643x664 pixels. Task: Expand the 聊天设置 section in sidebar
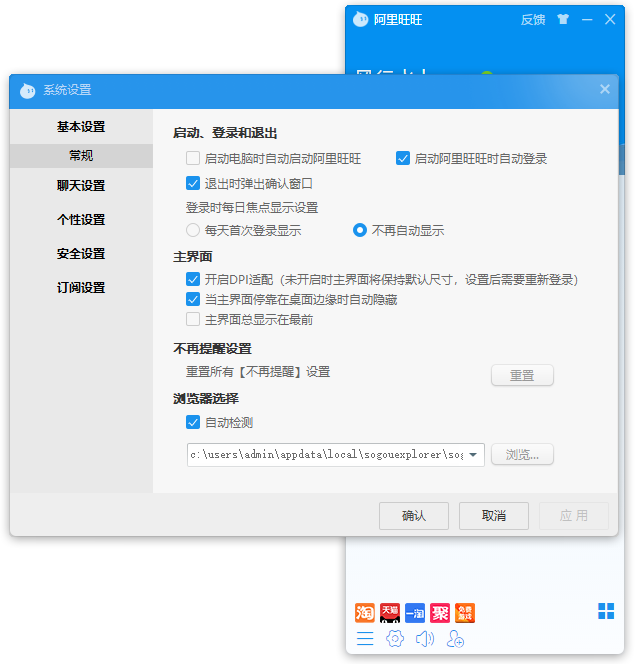pyautogui.click(x=81, y=186)
